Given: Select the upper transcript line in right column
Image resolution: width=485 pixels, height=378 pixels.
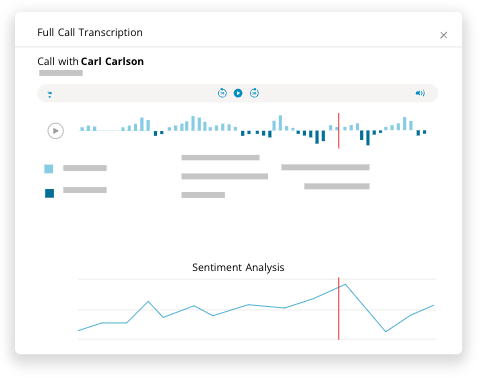Looking at the screenshot, I should pos(325,167).
